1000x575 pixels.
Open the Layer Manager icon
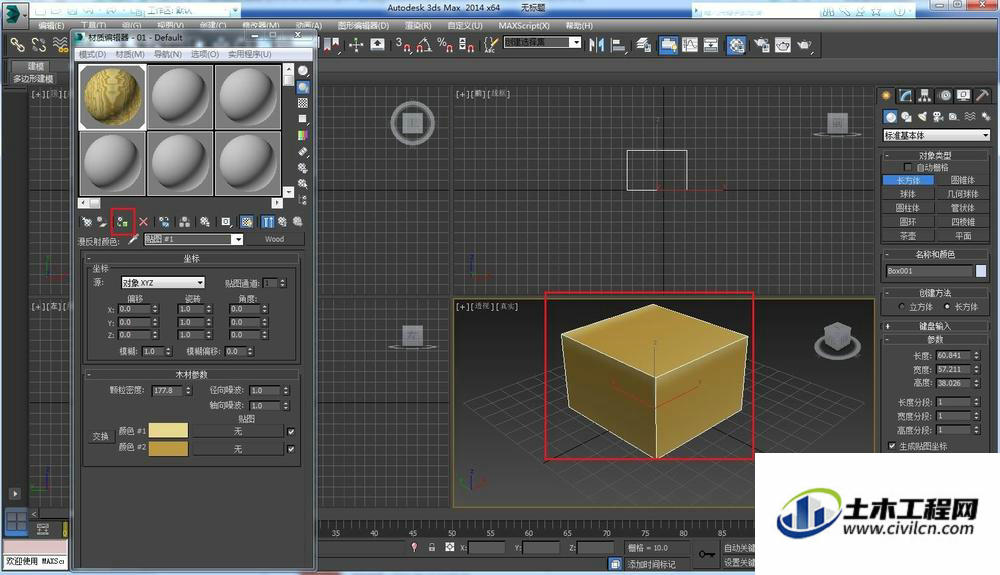tap(644, 45)
